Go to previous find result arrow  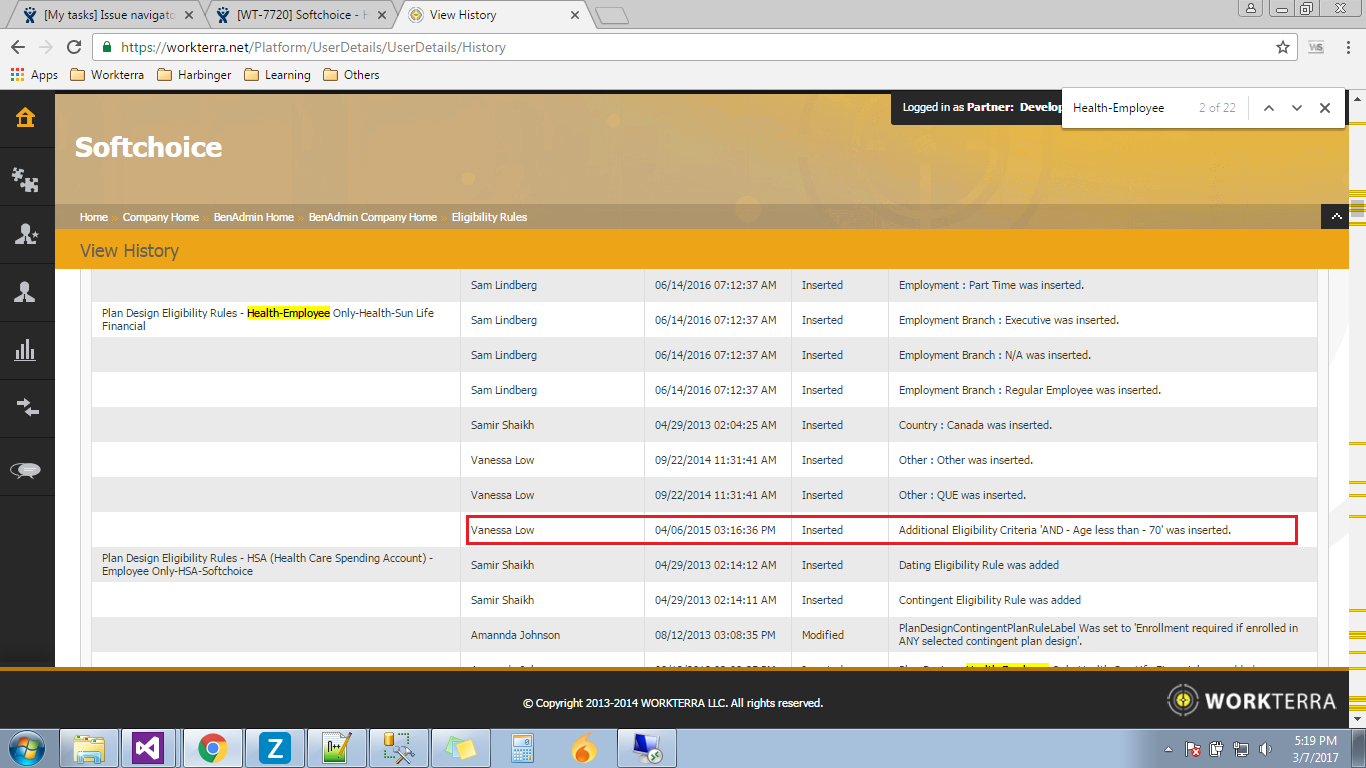click(x=1269, y=108)
